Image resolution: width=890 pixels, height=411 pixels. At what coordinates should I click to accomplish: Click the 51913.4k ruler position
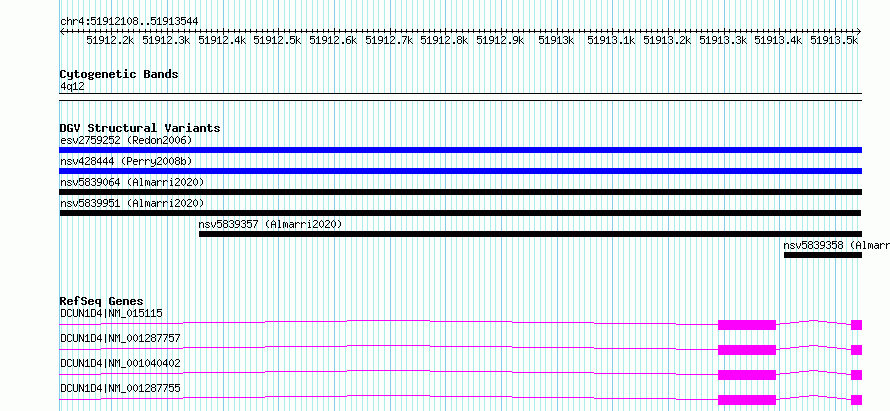pyautogui.click(x=778, y=40)
